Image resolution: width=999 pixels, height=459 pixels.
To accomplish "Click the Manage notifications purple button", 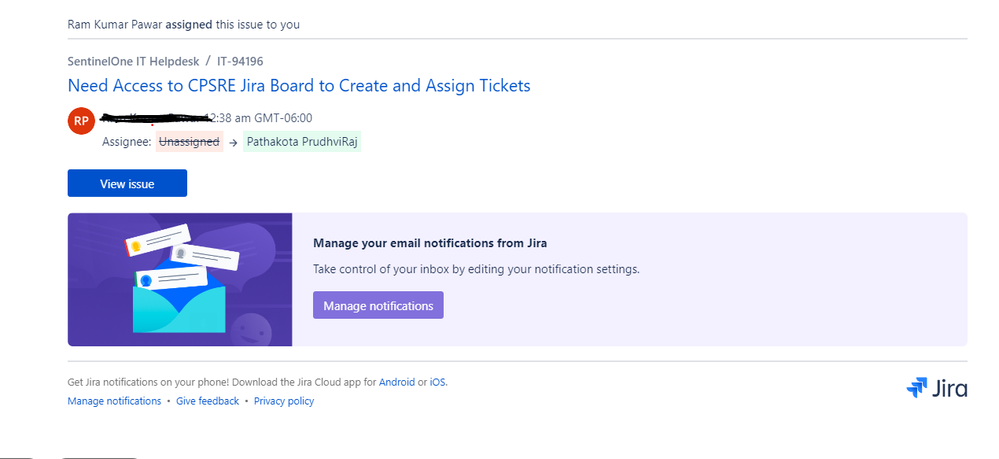I will (378, 305).
